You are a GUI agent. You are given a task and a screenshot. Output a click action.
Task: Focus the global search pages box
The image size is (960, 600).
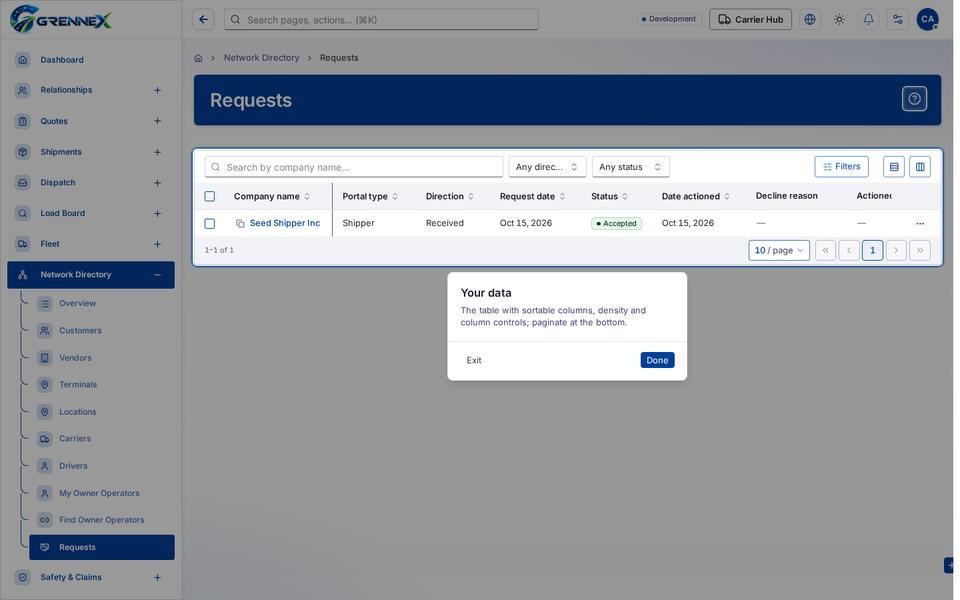381,20
